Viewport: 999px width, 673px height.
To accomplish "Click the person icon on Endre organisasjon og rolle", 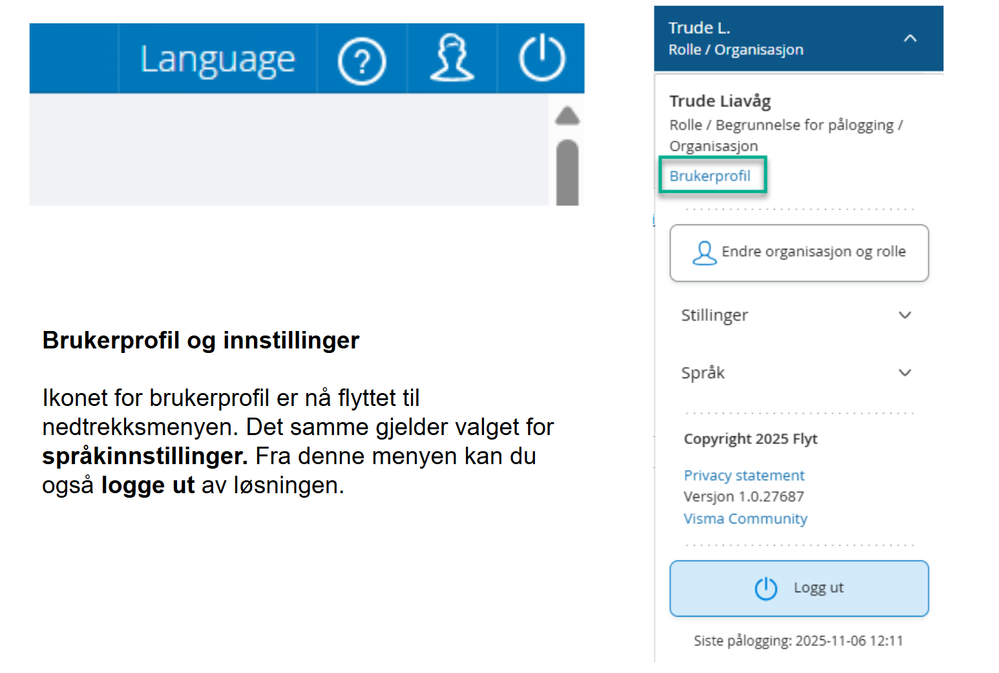I will 705,252.
